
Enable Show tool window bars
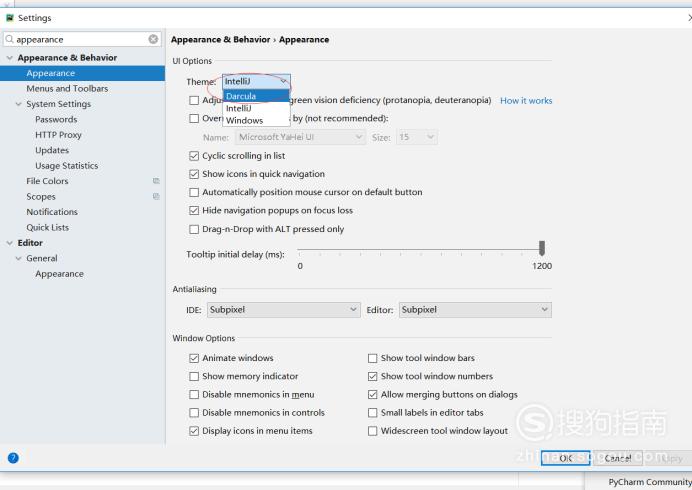tap(372, 358)
